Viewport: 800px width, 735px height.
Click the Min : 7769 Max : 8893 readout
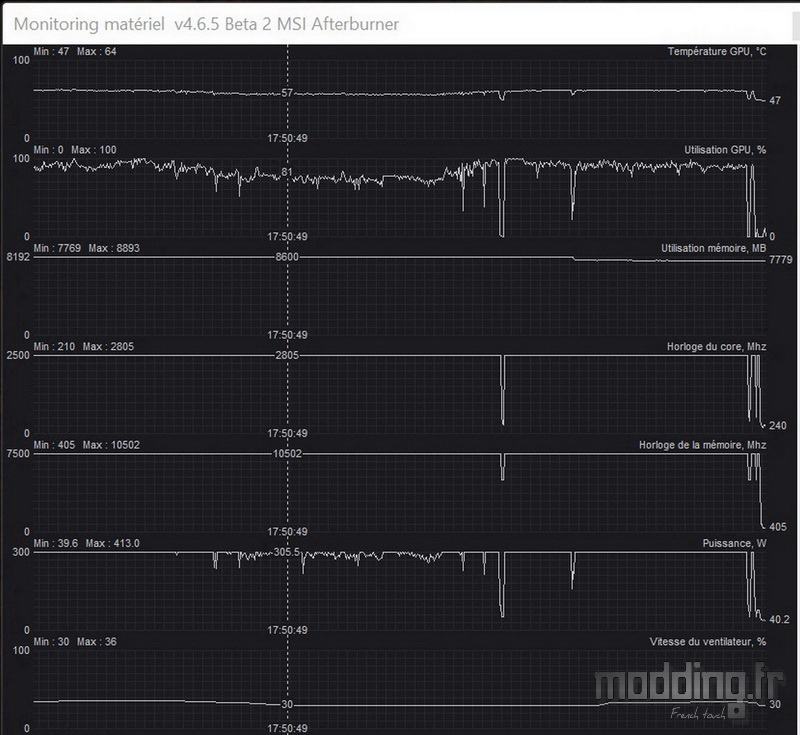[x=86, y=248]
